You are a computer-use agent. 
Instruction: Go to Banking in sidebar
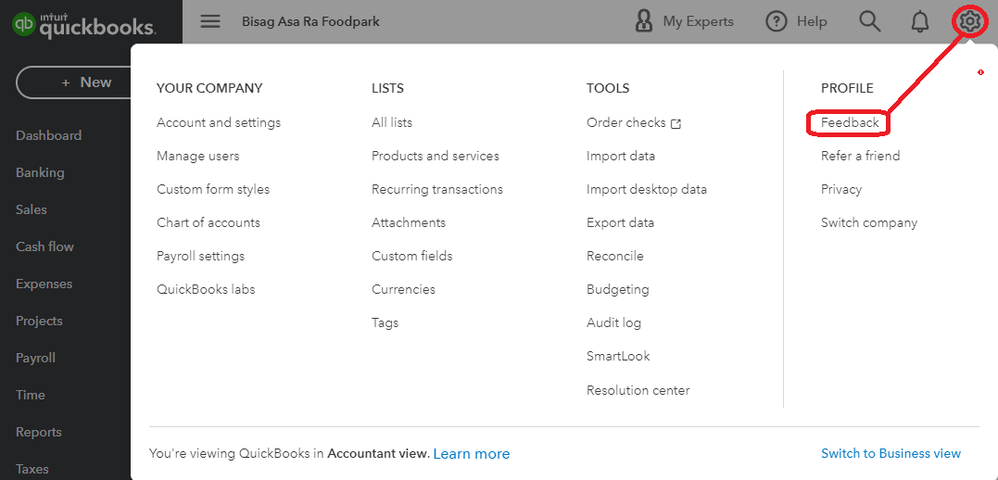[40, 173]
